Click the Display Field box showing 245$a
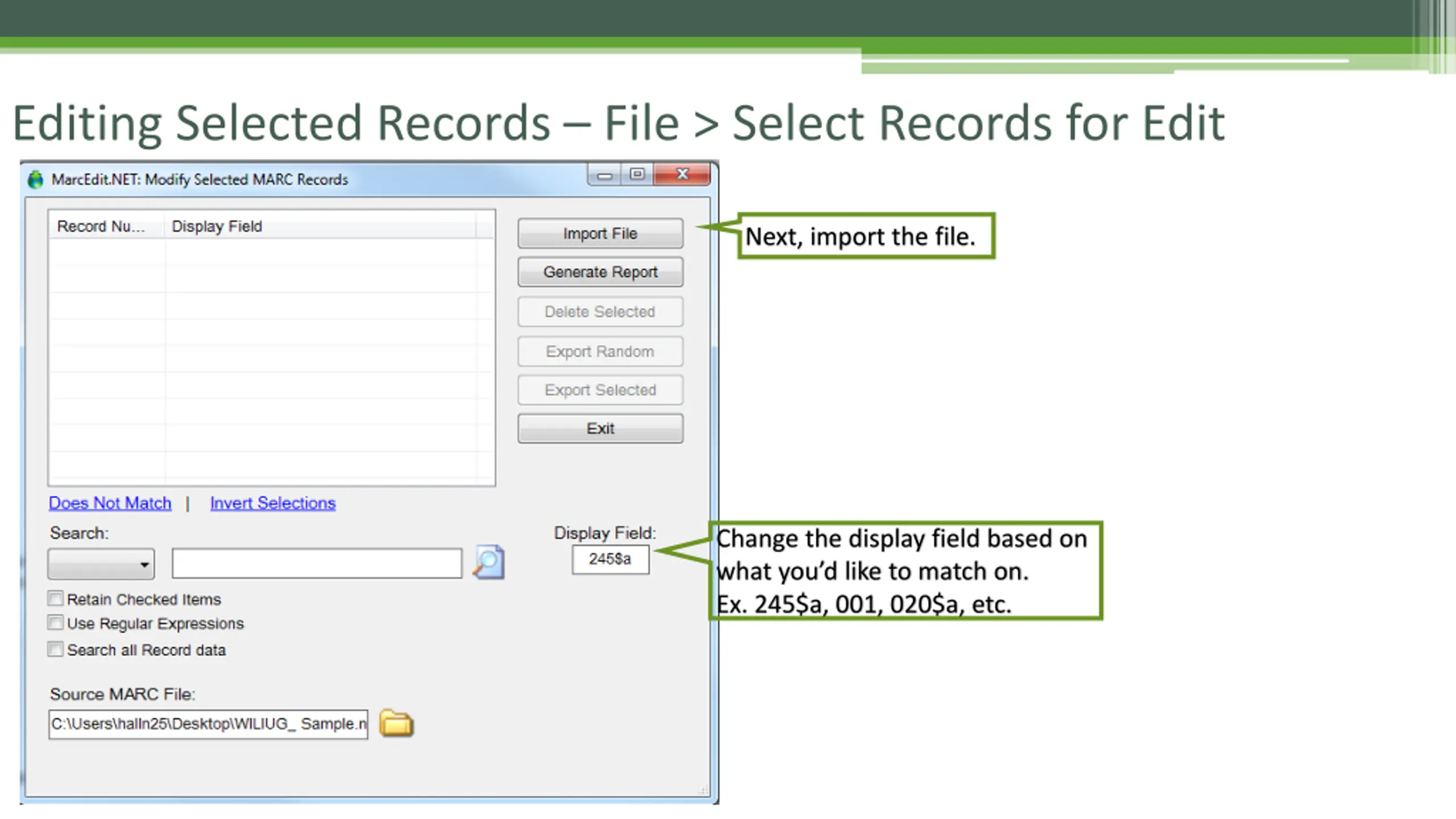The width and height of the screenshot is (1456, 819). coord(610,559)
